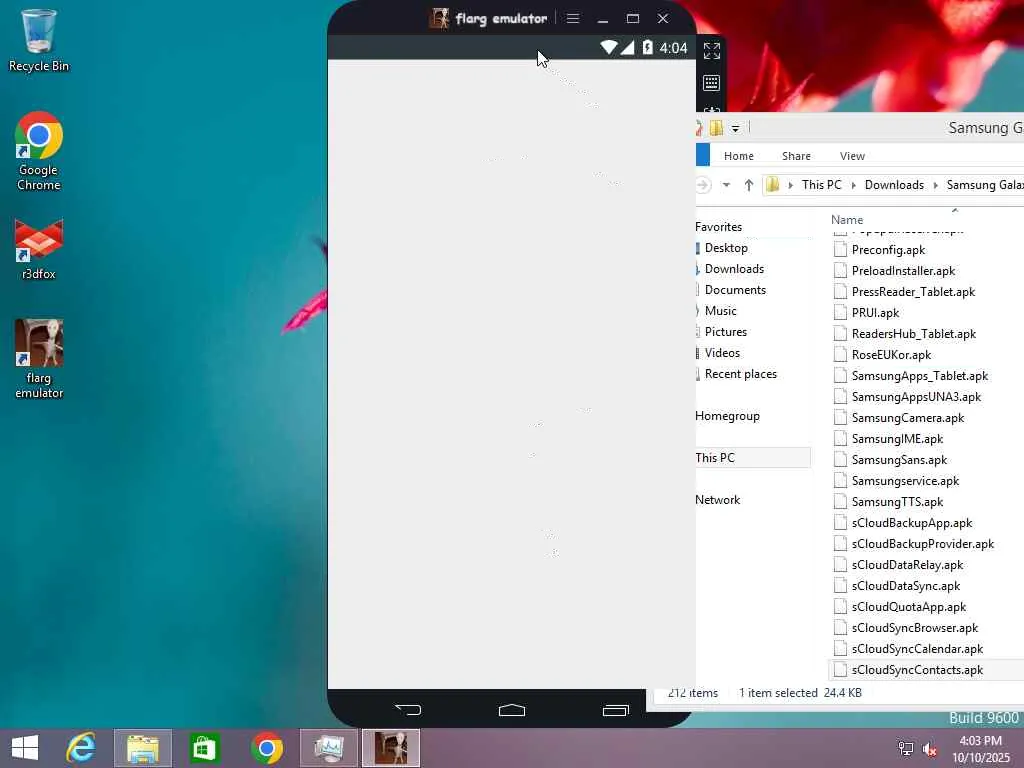1024x768 pixels.
Task: Open the Share ribbon tab
Action: pyautogui.click(x=796, y=156)
